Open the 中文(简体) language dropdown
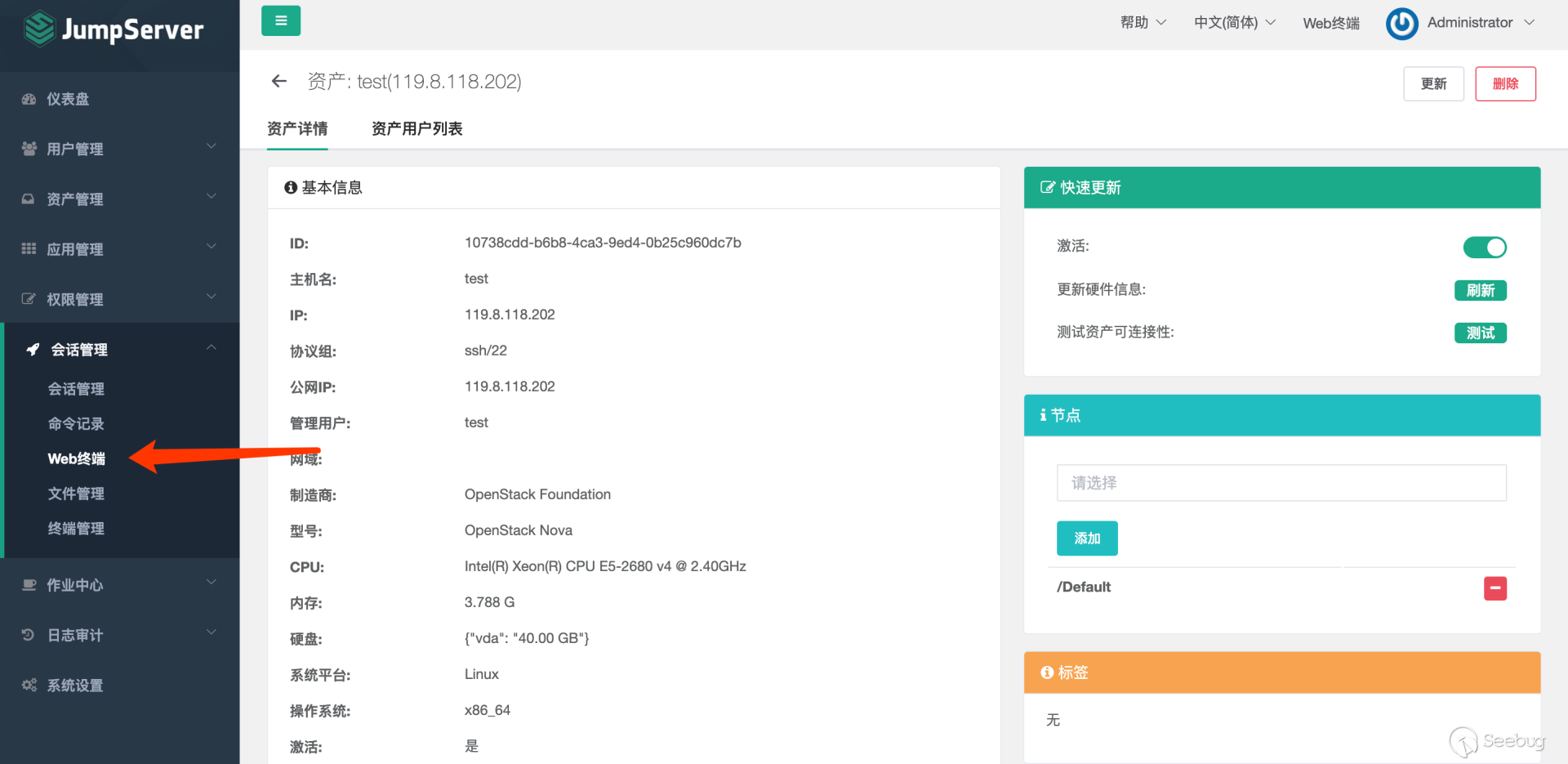 [1234, 23]
